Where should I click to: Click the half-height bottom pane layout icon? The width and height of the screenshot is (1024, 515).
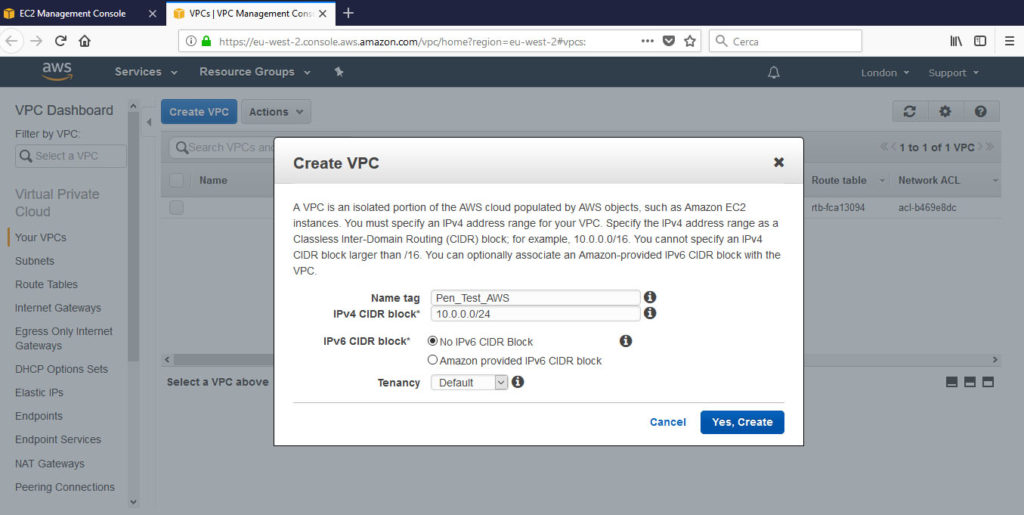click(970, 382)
